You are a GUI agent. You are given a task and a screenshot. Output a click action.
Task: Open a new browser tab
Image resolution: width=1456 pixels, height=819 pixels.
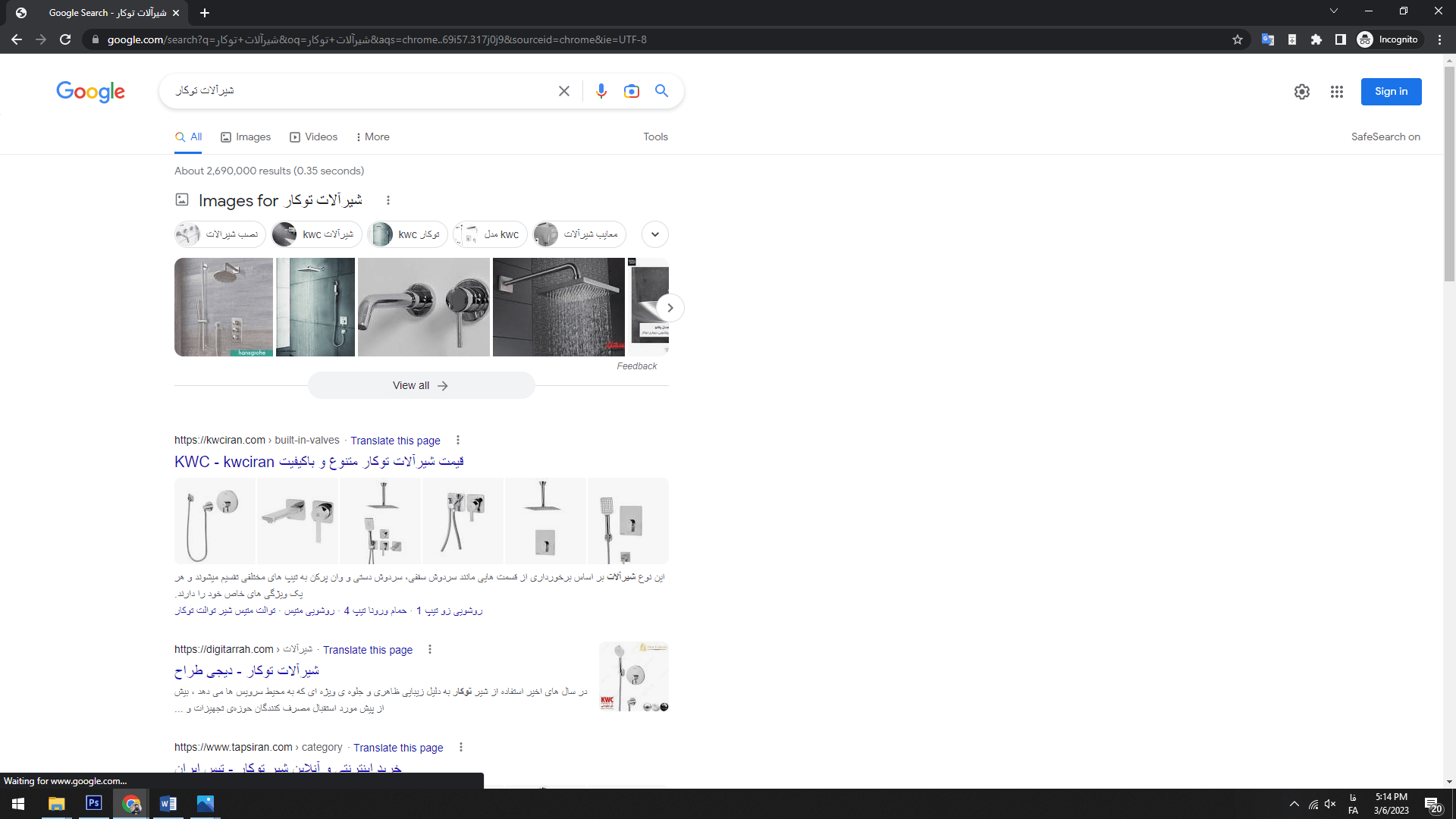[x=205, y=13]
